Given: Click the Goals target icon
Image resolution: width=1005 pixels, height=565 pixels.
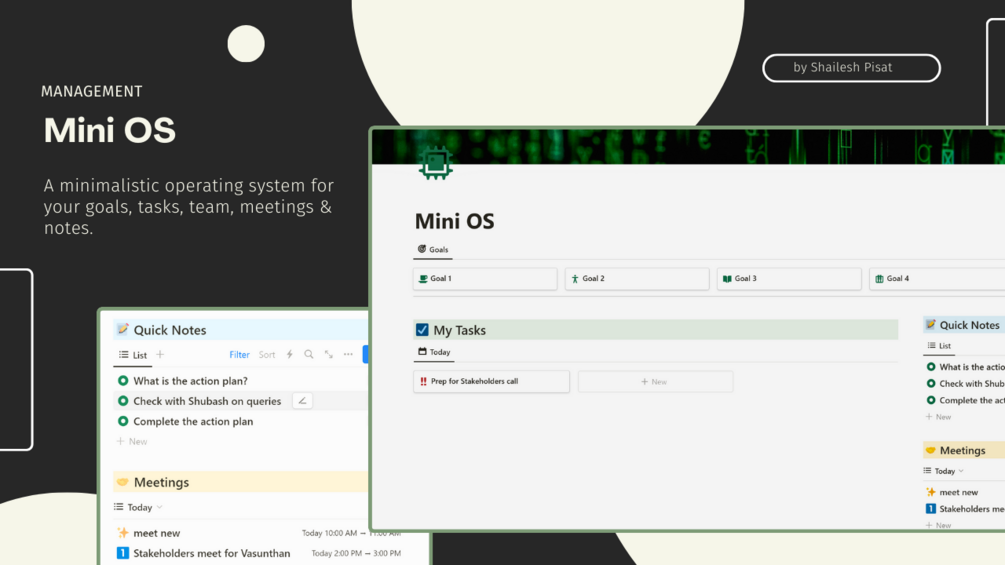Looking at the screenshot, I should 422,249.
